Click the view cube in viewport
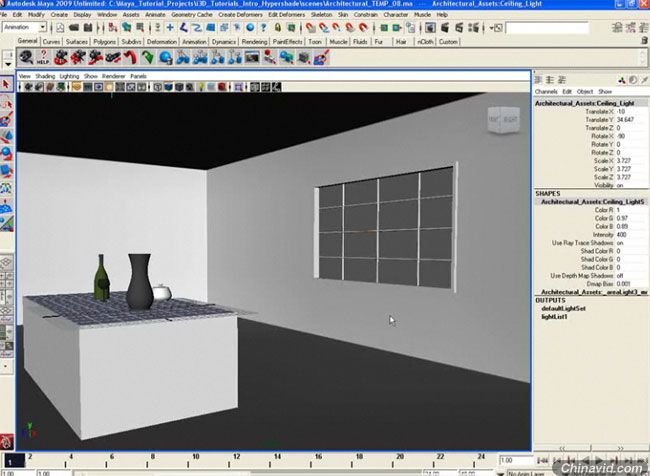The height and width of the screenshot is (476, 650). (x=503, y=120)
